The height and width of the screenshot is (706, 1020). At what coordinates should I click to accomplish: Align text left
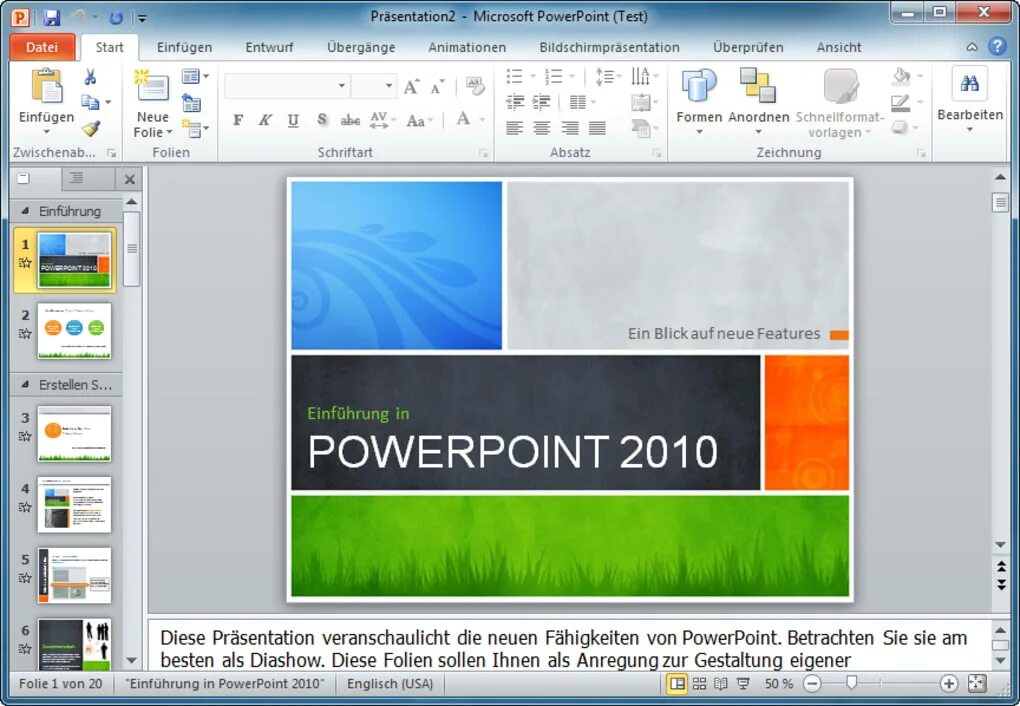[515, 128]
